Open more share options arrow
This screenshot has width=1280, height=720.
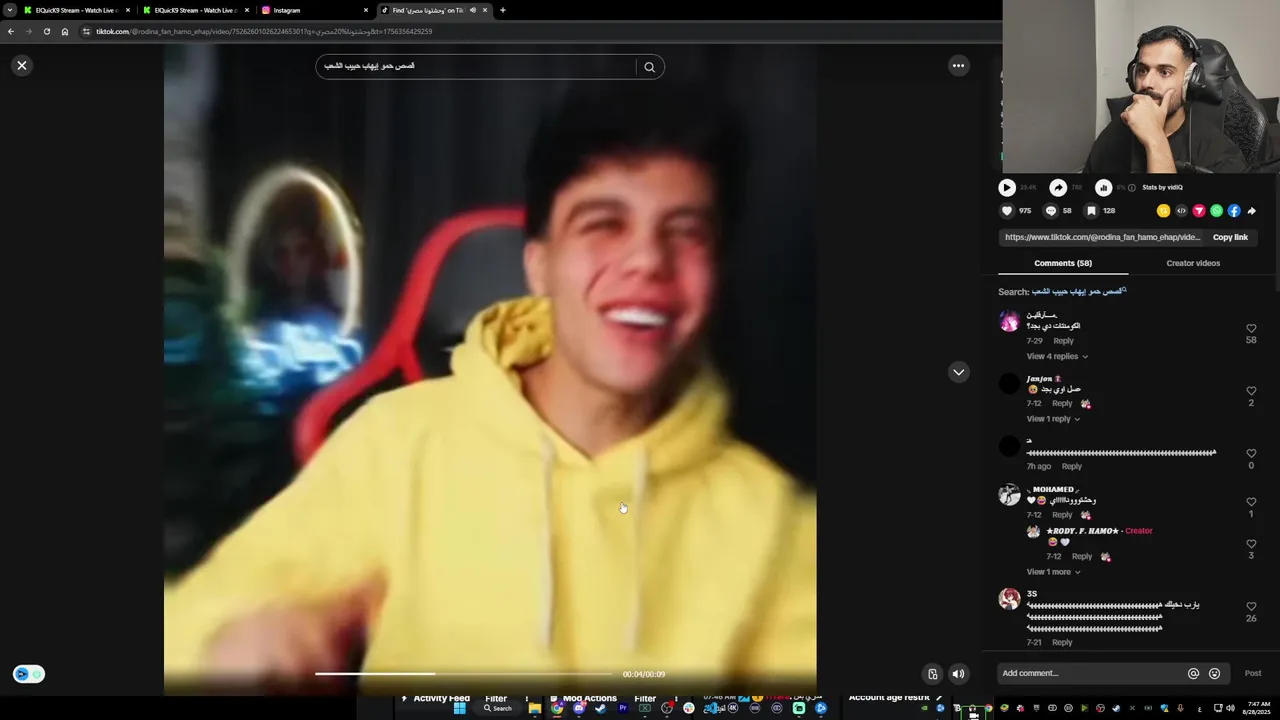tap(1252, 211)
